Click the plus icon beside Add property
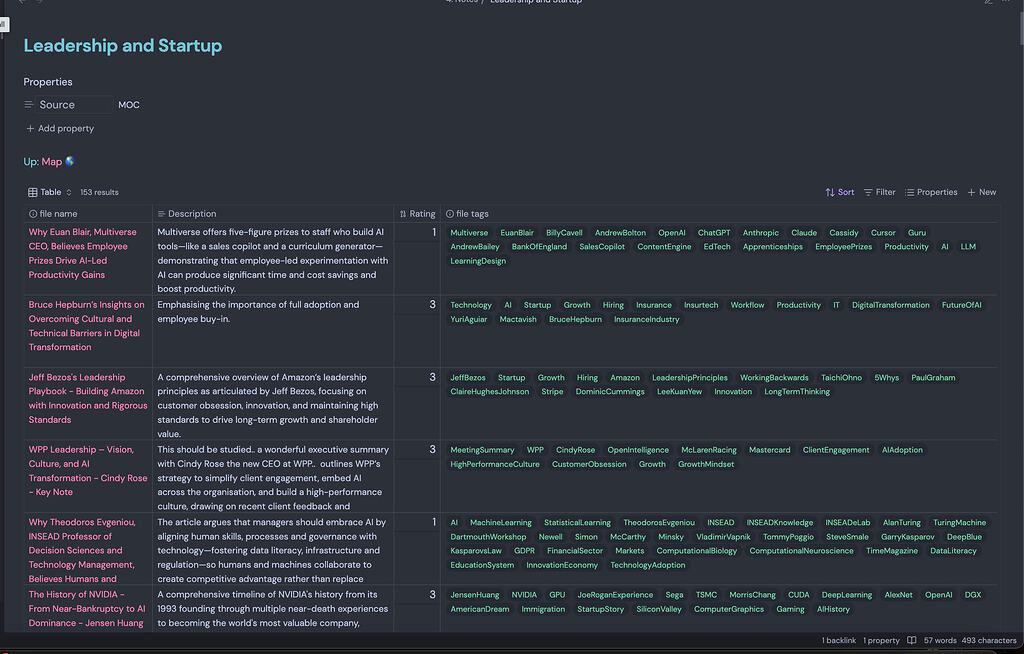Viewport: 1024px width, 654px height. (x=30, y=129)
